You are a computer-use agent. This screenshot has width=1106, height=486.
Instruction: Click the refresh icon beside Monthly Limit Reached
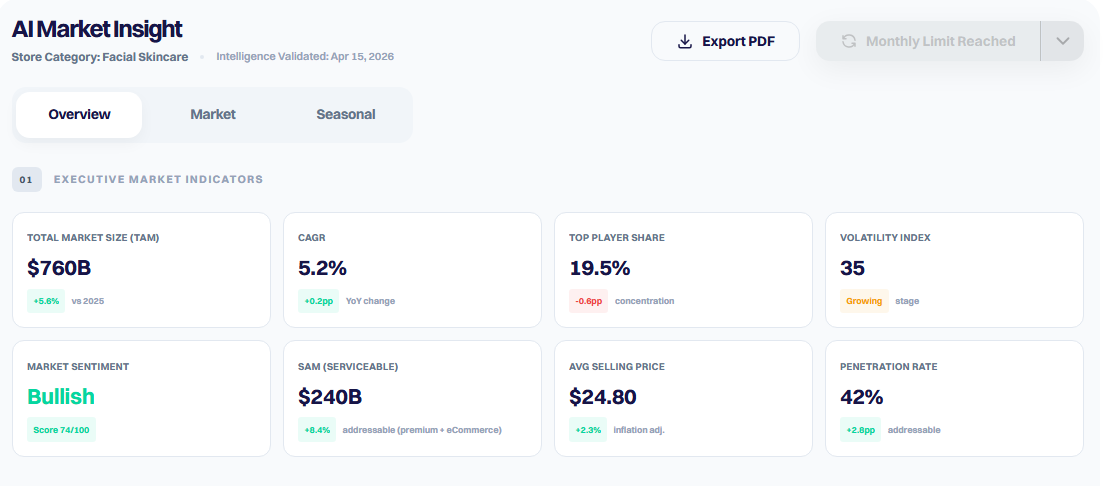(x=849, y=42)
